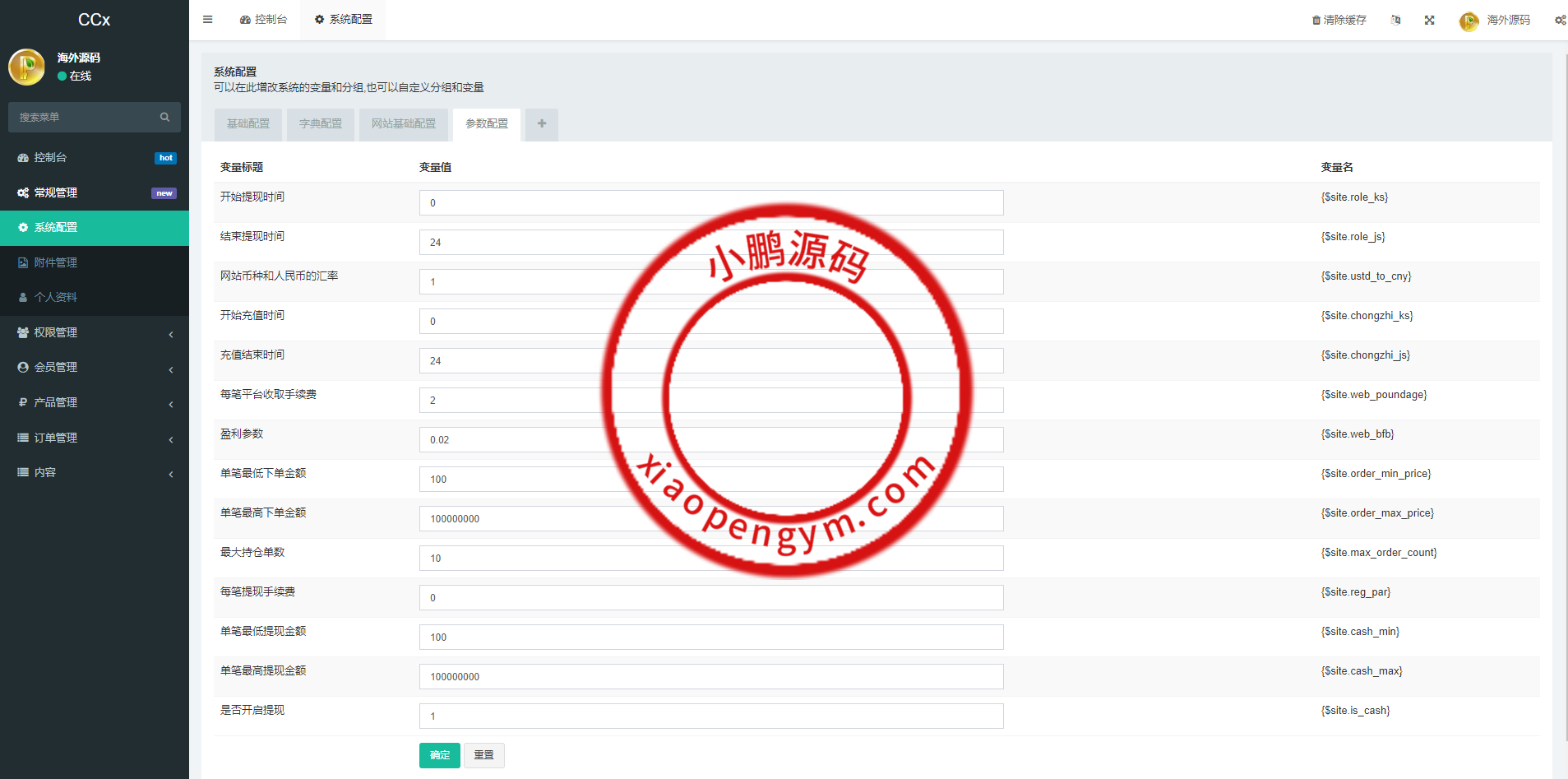Click the green 确定 submit button
Image resolution: width=1568 pixels, height=779 pixels.
click(x=440, y=755)
